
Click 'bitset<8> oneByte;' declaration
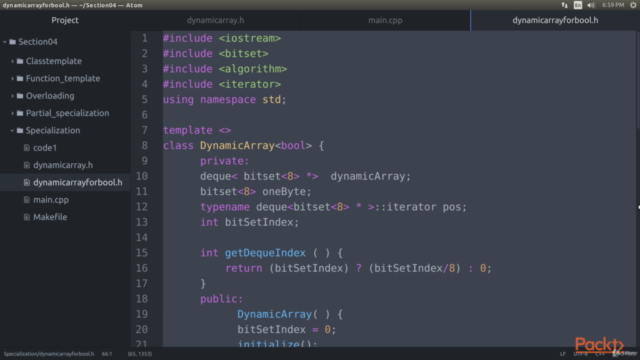pyautogui.click(x=256, y=192)
